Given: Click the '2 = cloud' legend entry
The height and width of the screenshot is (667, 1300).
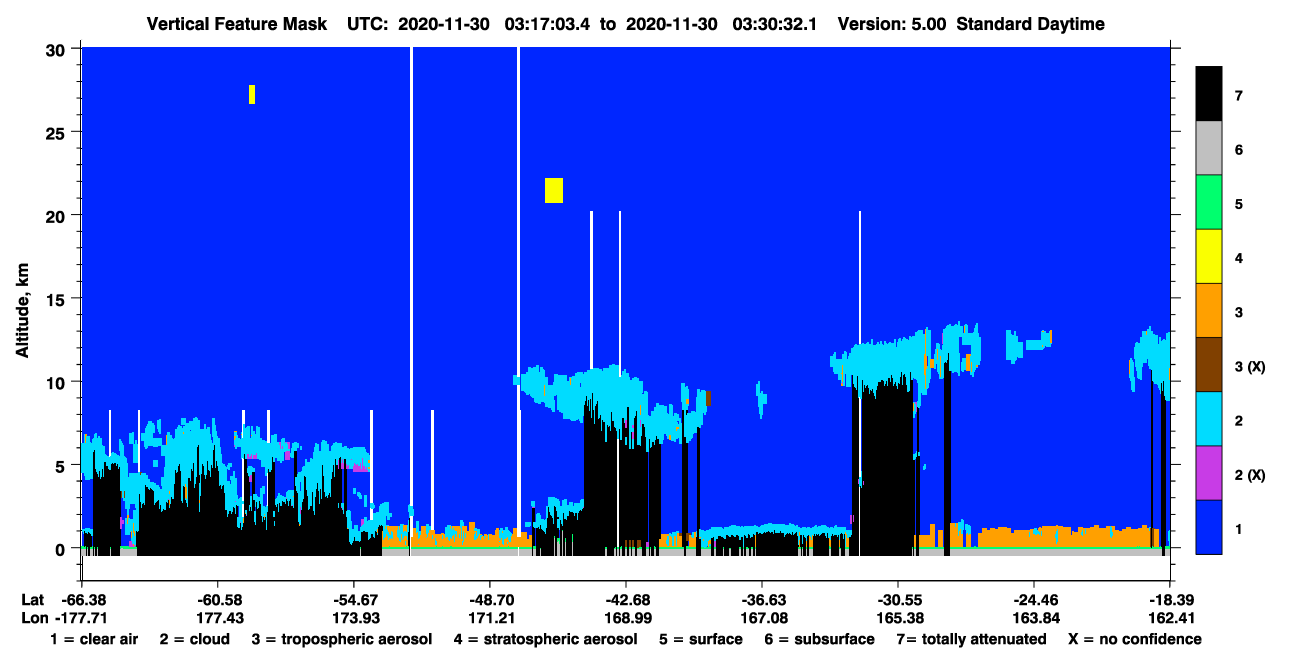Looking at the screenshot, I should tap(194, 639).
